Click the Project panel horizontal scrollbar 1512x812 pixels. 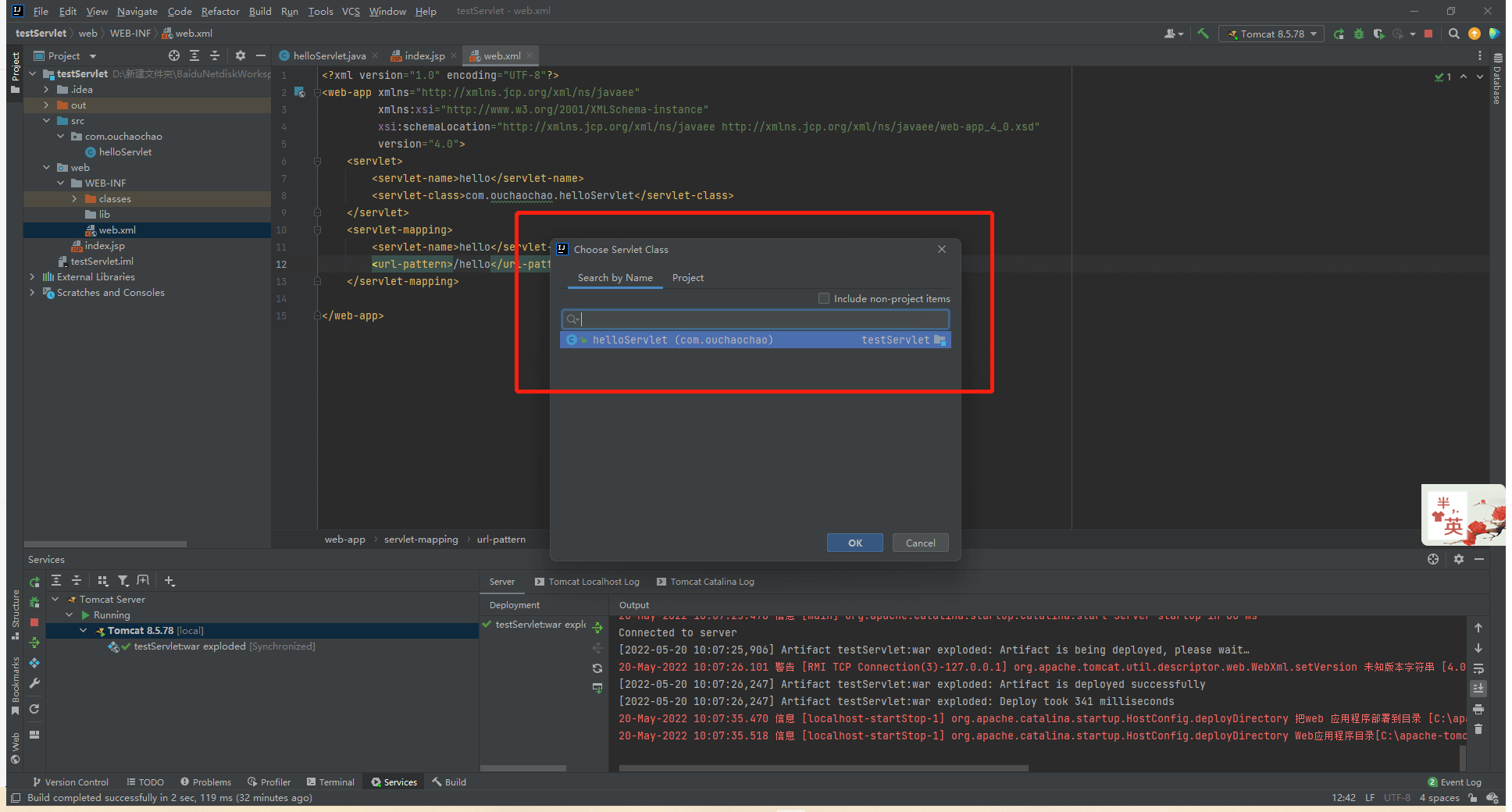(105, 544)
